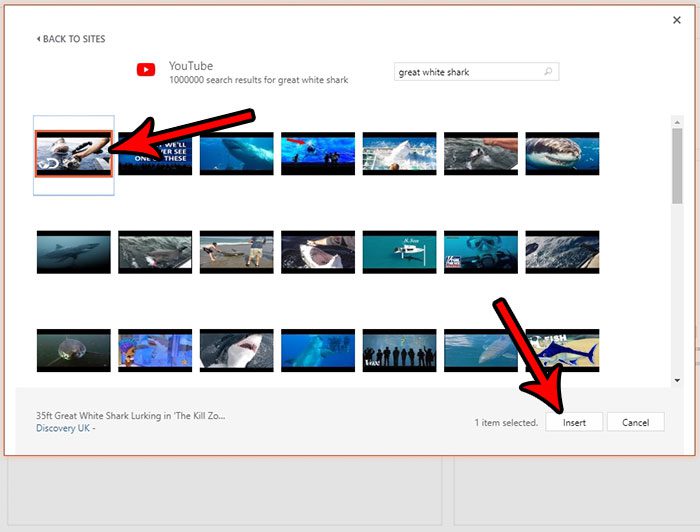The width and height of the screenshot is (700, 532).
Task: Open the Discovery UK channel link
Action: [x=64, y=428]
